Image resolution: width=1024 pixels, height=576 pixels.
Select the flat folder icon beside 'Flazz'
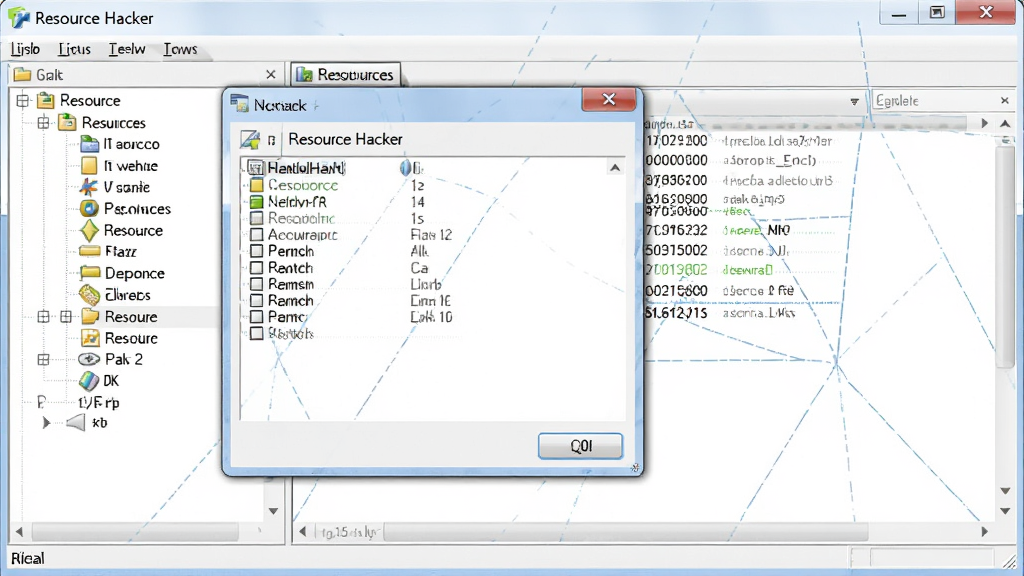(x=89, y=251)
